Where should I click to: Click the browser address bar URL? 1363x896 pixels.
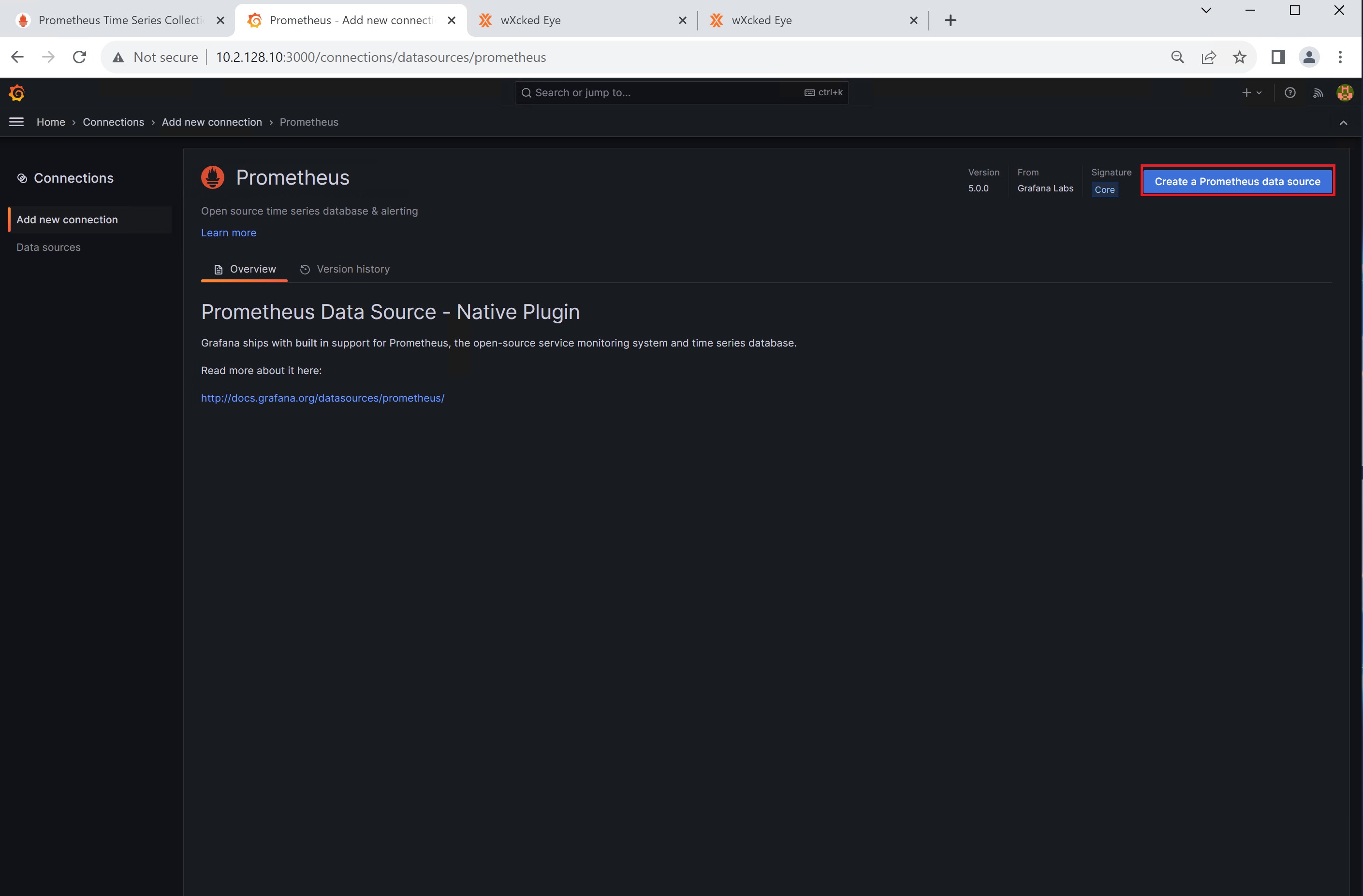pyautogui.click(x=381, y=57)
